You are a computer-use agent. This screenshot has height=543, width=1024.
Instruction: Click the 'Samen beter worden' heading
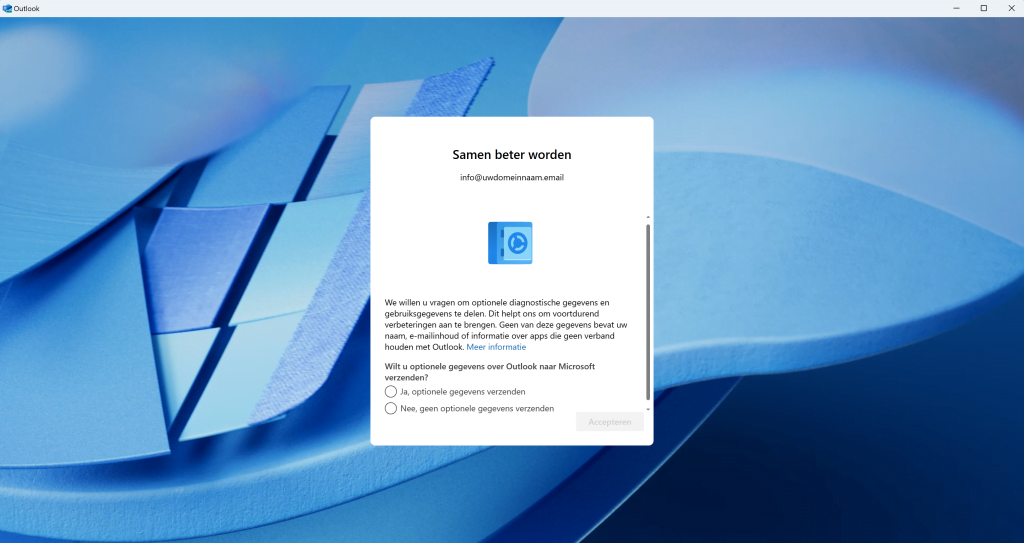[511, 155]
